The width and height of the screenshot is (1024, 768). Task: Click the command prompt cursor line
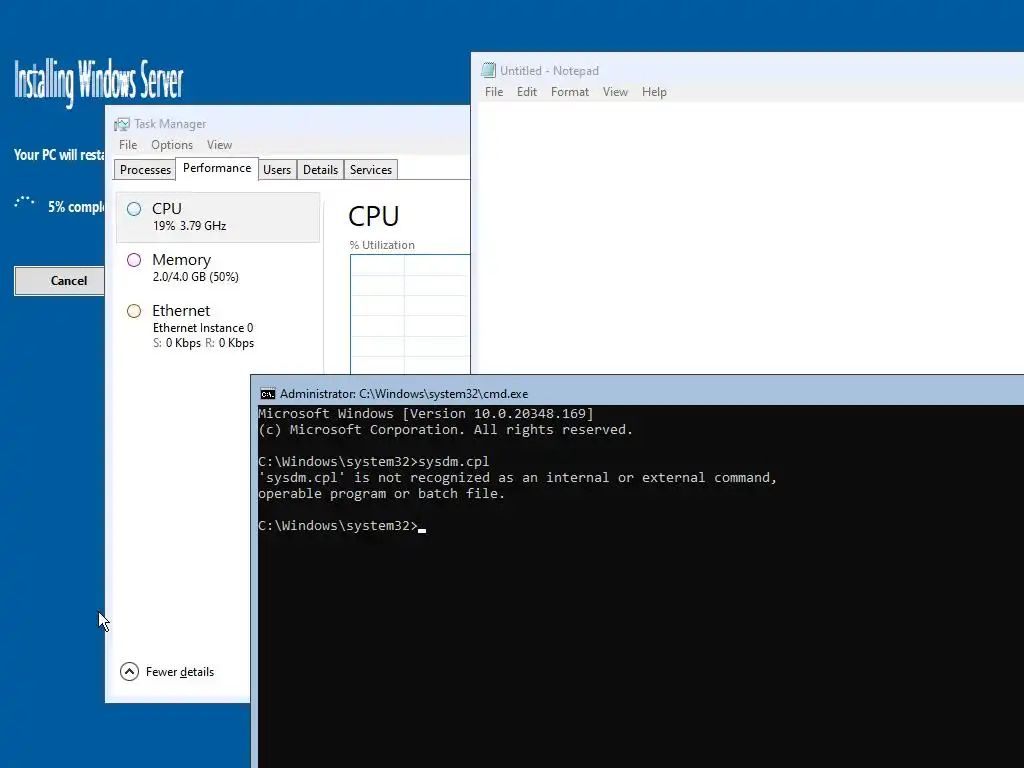coord(342,526)
